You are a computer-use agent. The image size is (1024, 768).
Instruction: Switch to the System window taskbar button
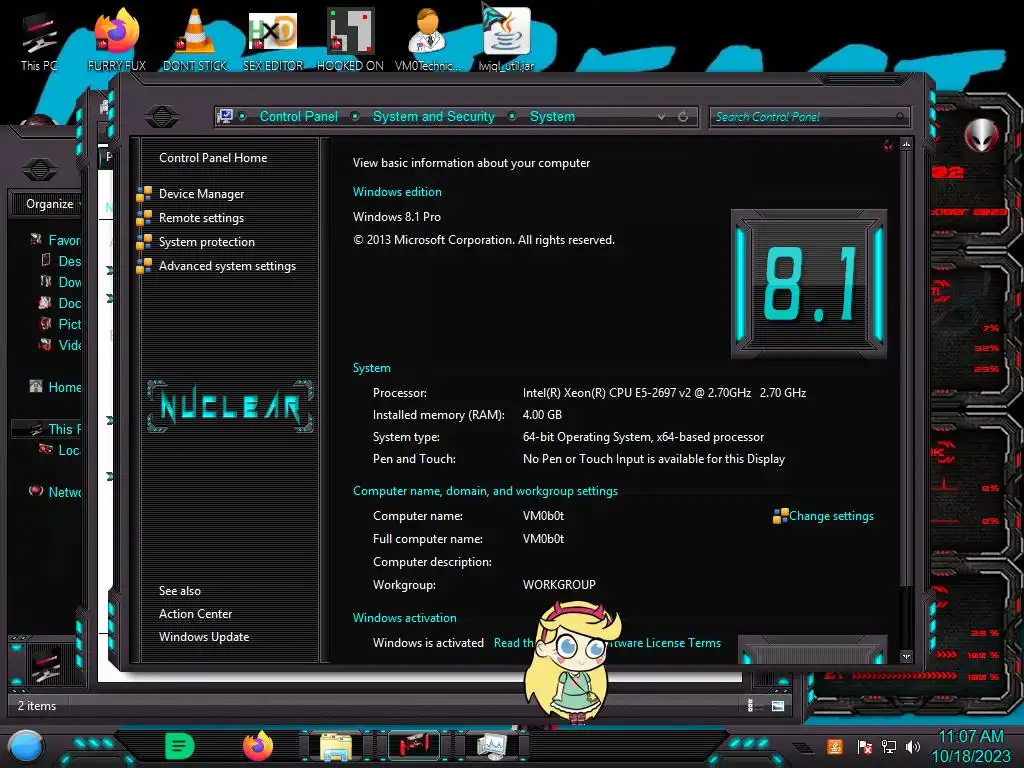click(491, 746)
